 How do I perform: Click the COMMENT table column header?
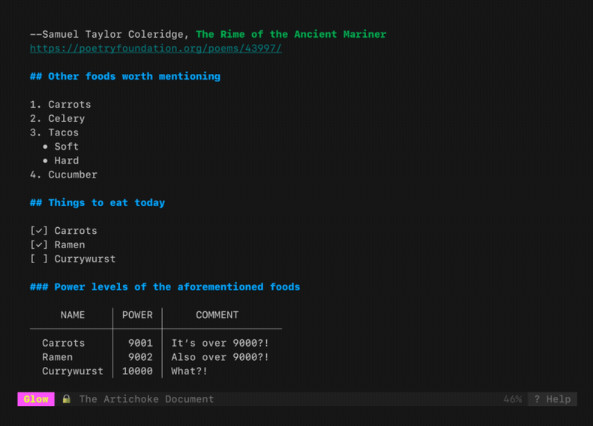[x=217, y=315]
